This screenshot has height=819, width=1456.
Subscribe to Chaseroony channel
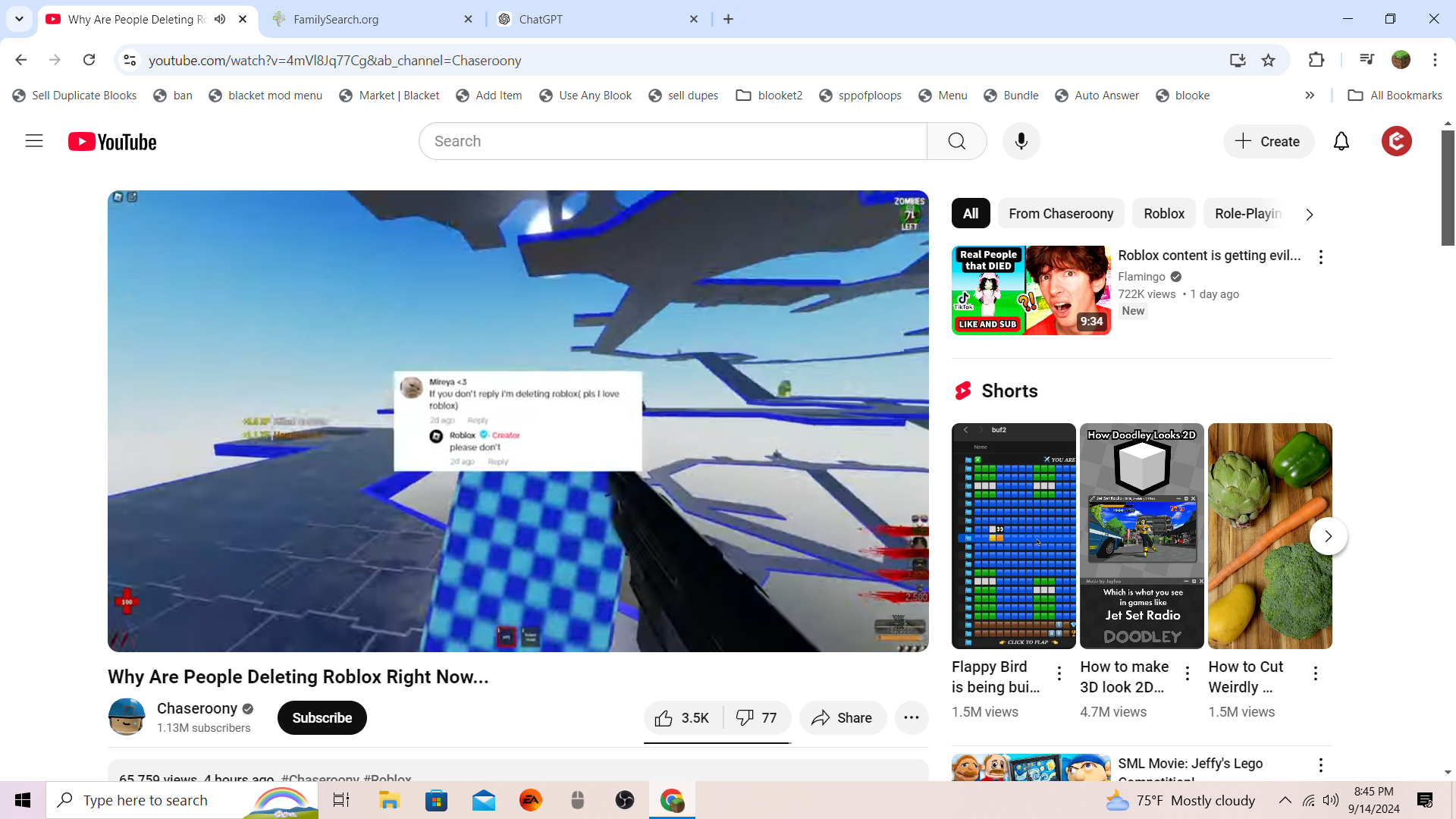(322, 718)
